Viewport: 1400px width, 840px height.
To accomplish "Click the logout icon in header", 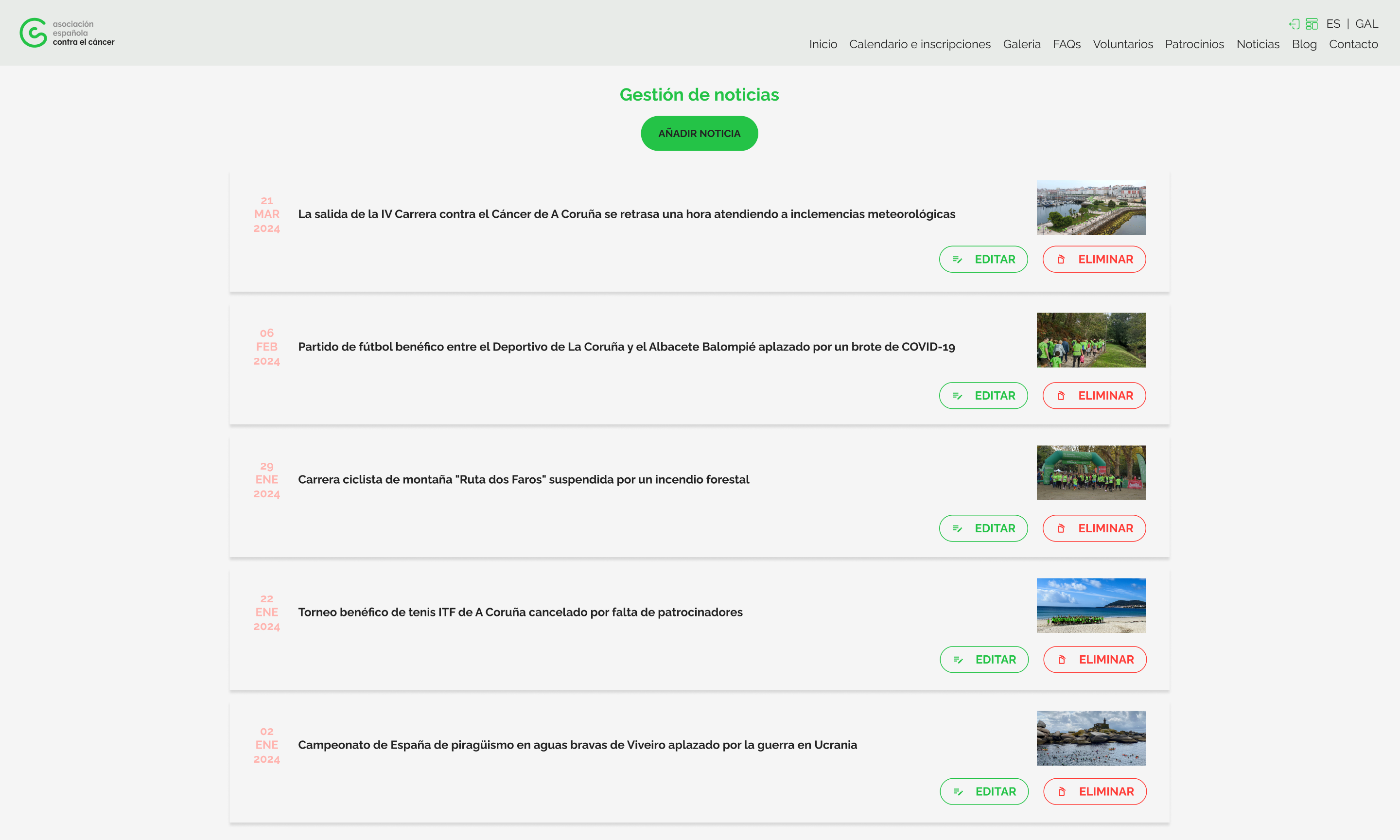I will tap(1294, 24).
